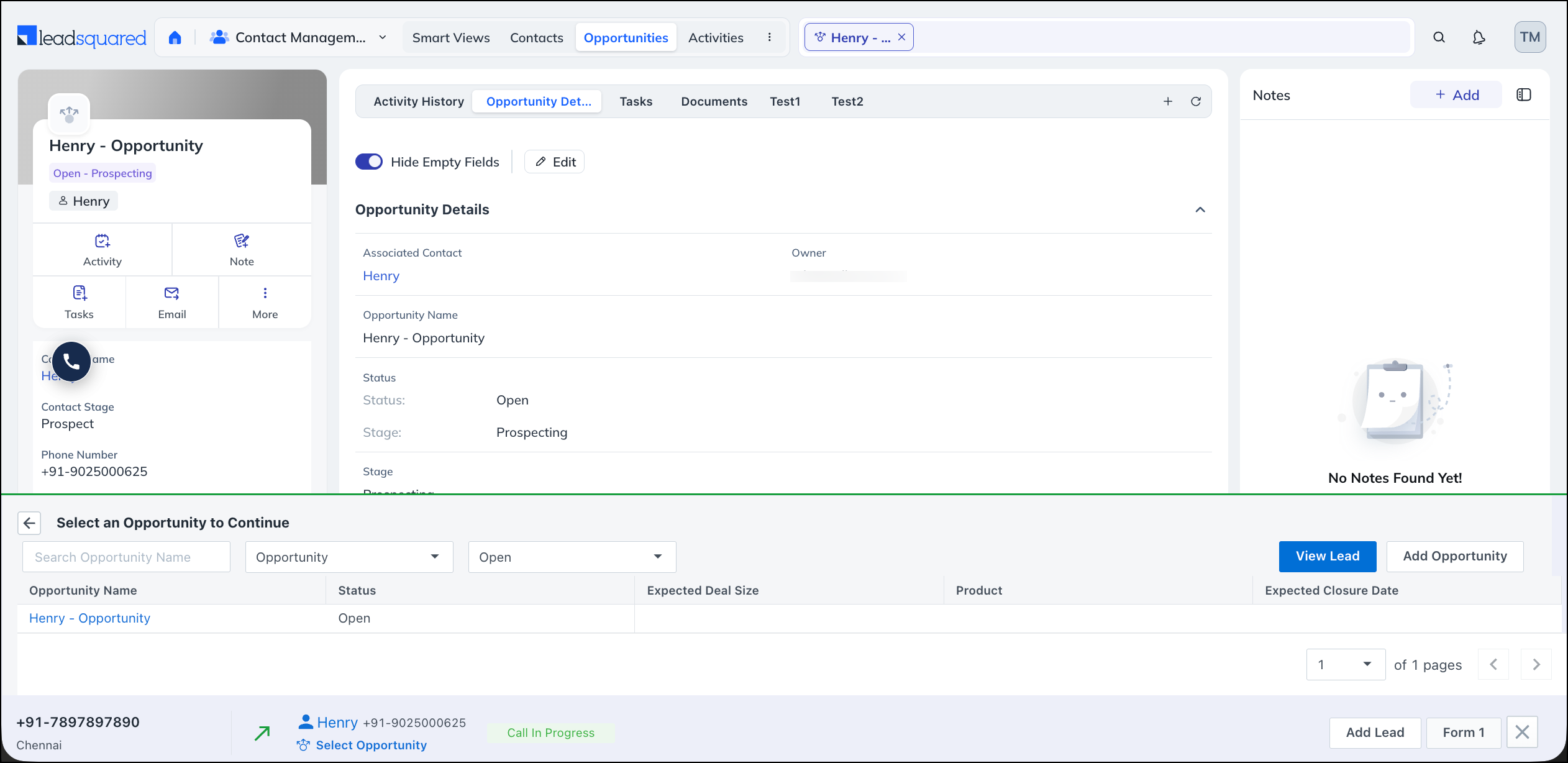Open the page number dropdown
This screenshot has width=1568, height=763.
[x=1346, y=665]
